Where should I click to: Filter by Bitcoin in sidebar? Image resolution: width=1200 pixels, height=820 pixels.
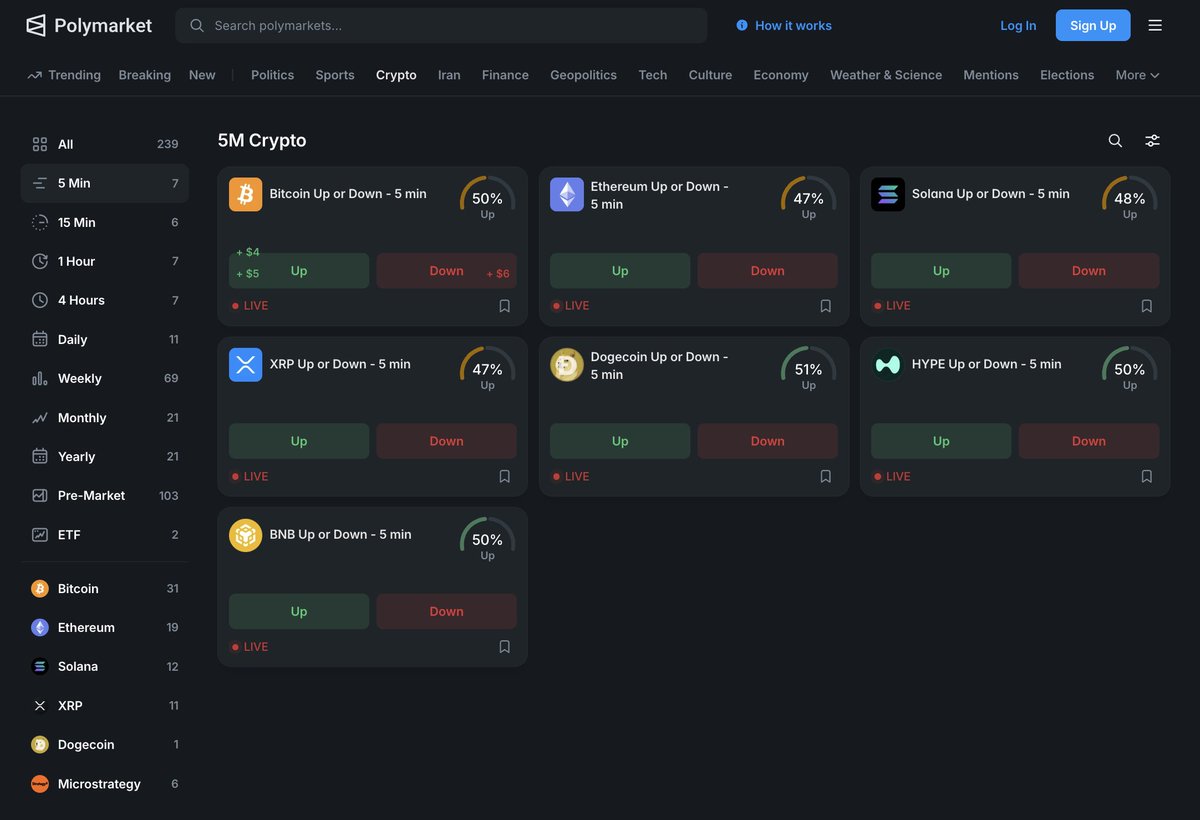[105, 588]
